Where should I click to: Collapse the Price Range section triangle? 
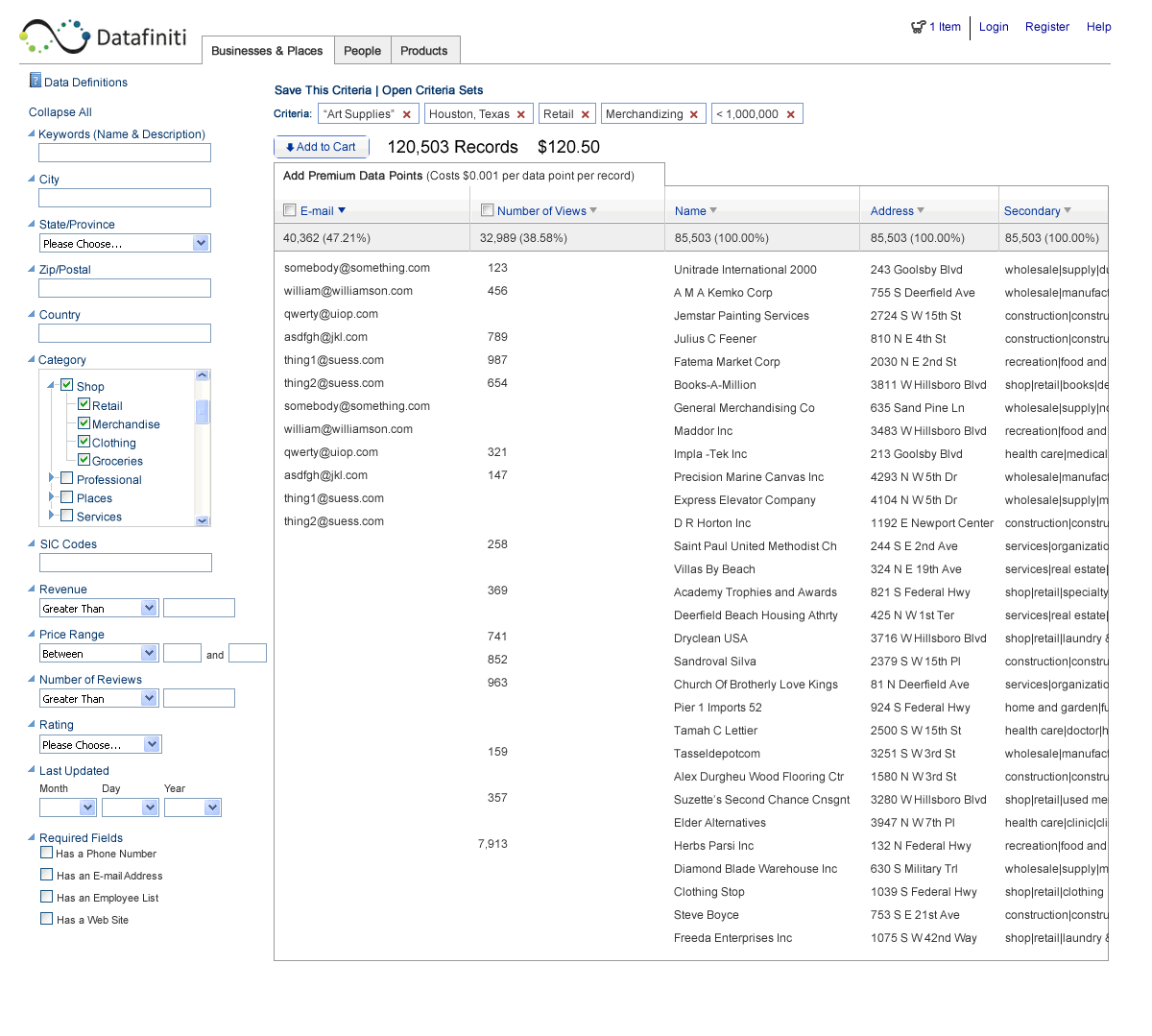click(32, 634)
